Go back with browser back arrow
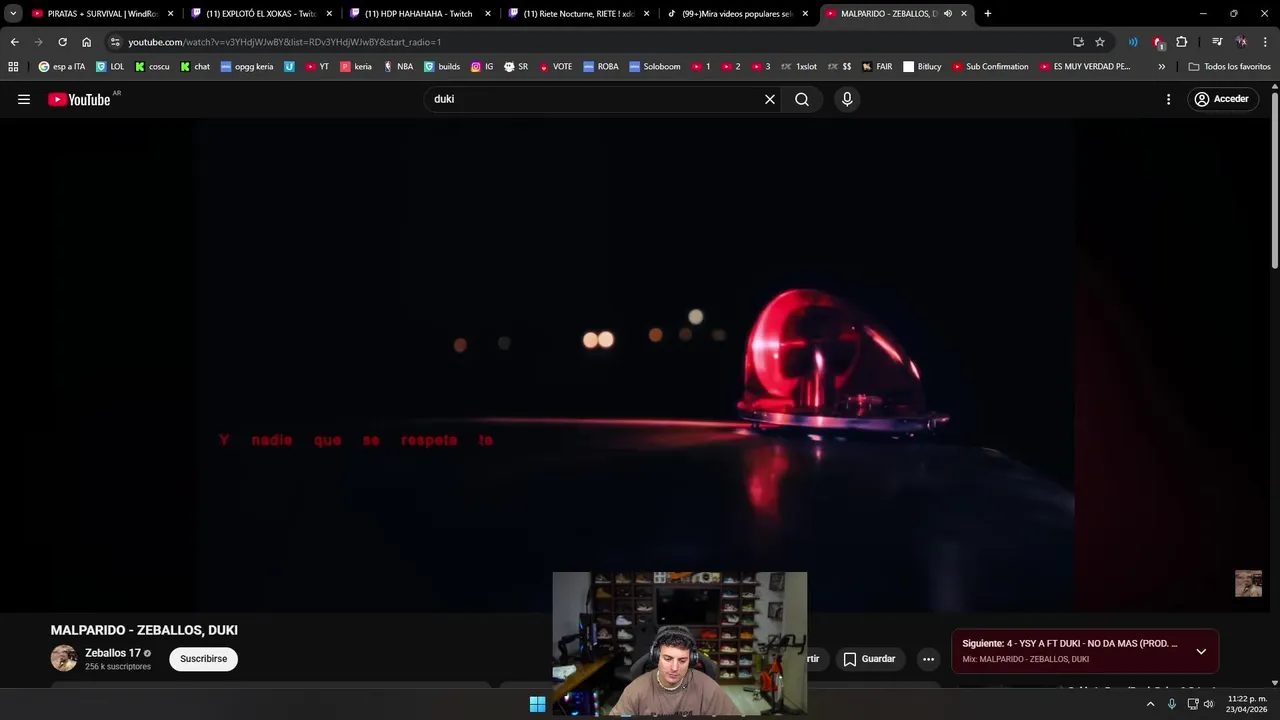1280x720 pixels. click(x=14, y=42)
